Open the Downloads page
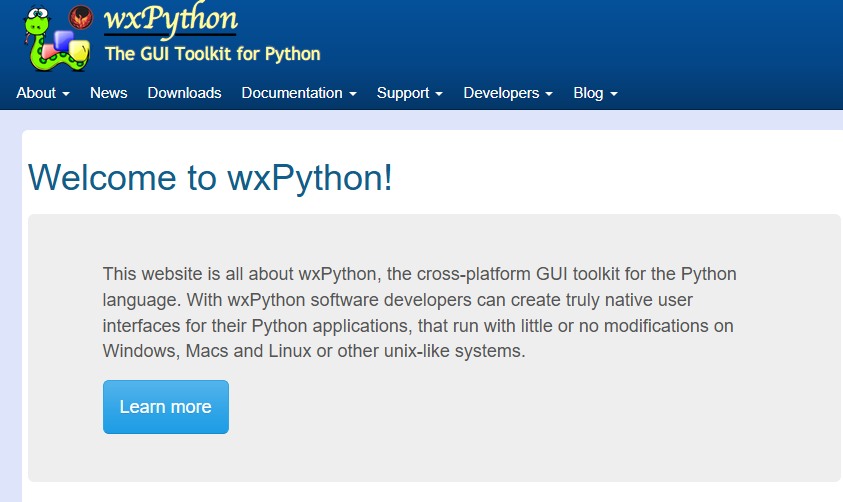 (184, 93)
